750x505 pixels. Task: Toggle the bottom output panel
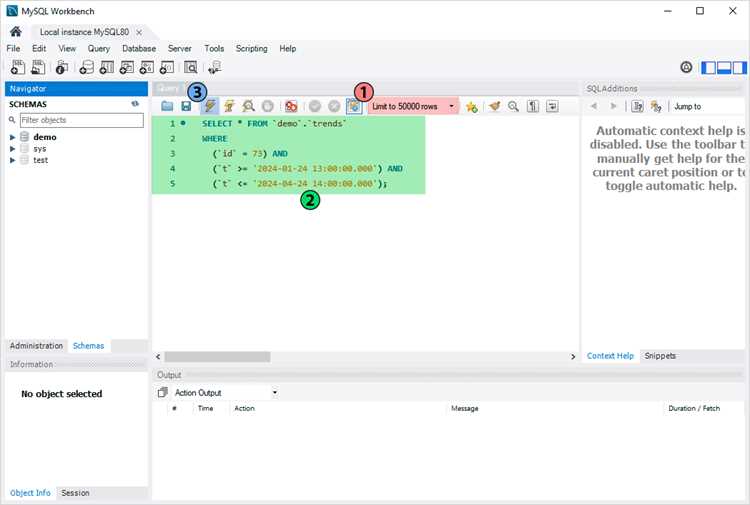(724, 67)
